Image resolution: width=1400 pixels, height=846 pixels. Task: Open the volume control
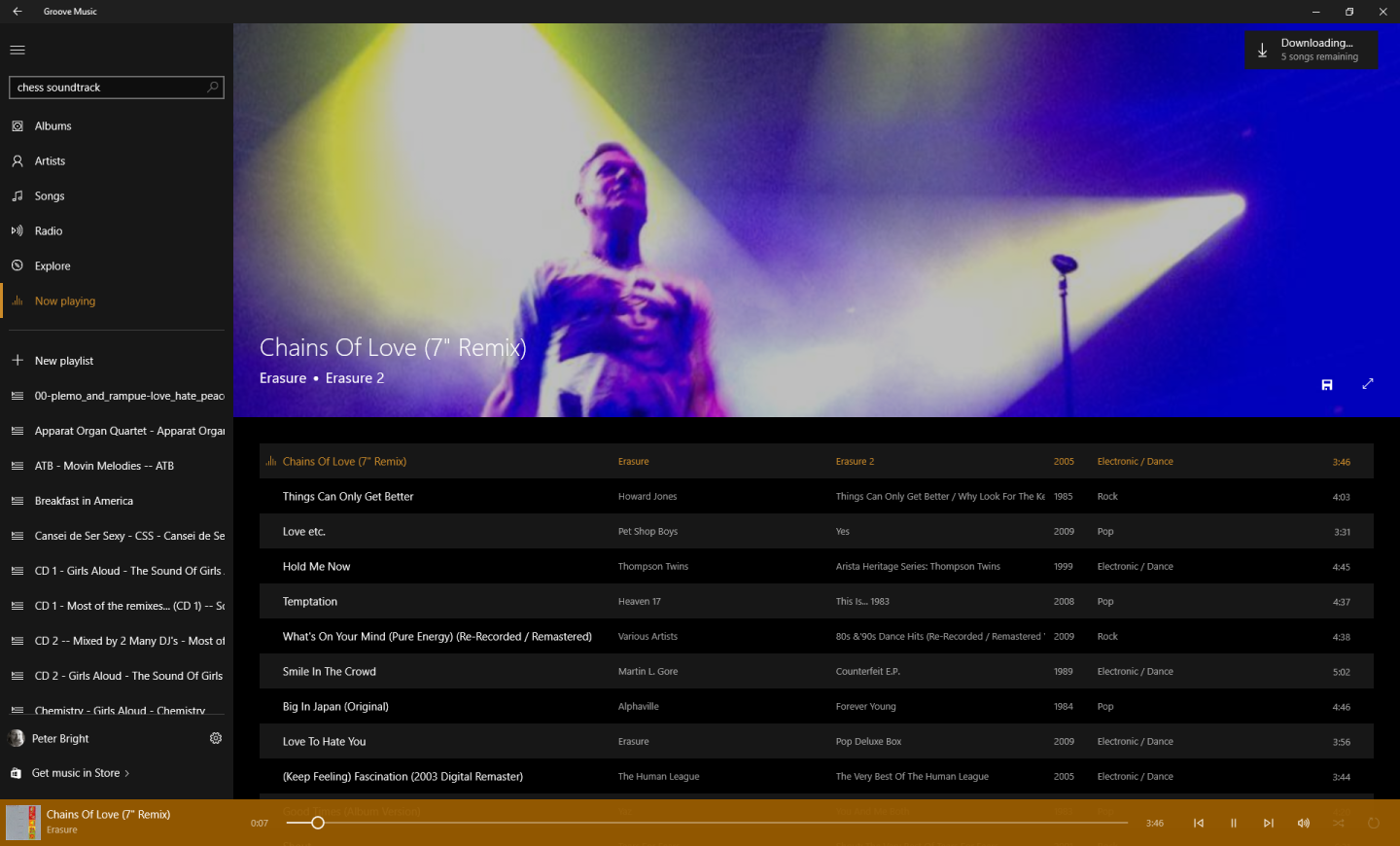[1303, 823]
